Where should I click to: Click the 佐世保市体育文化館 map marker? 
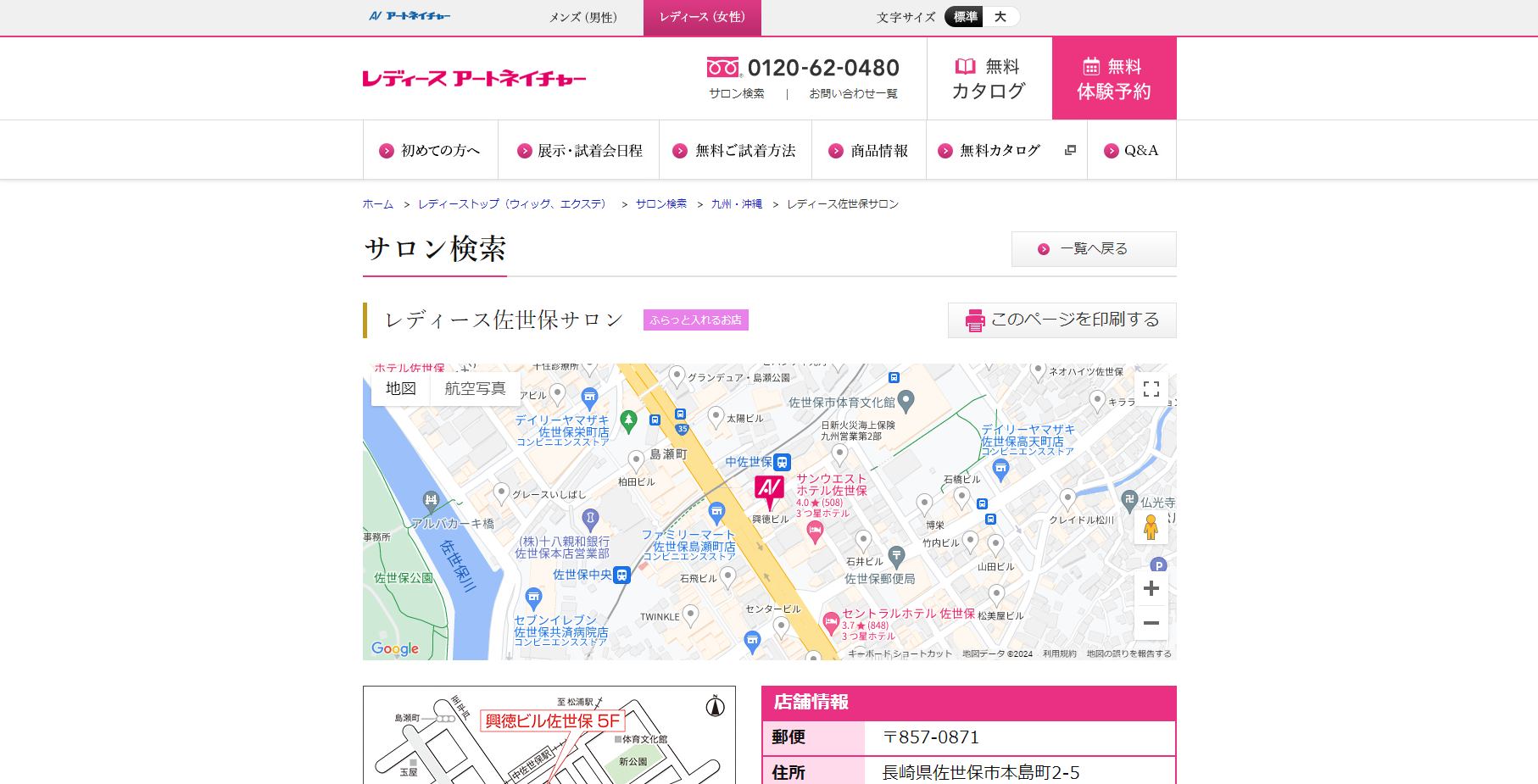(x=906, y=400)
